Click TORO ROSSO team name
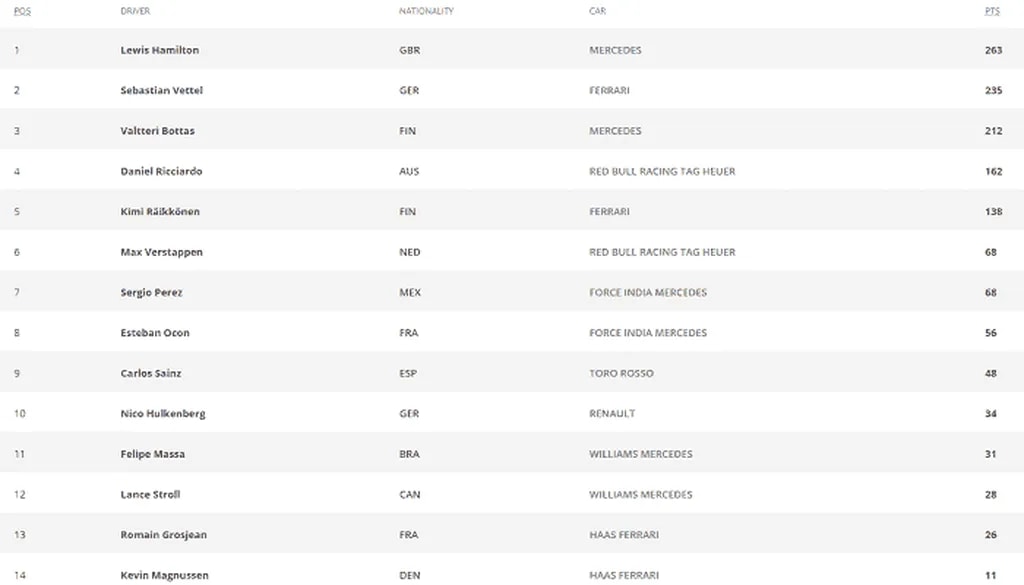The width and height of the screenshot is (1024, 585). tap(621, 373)
